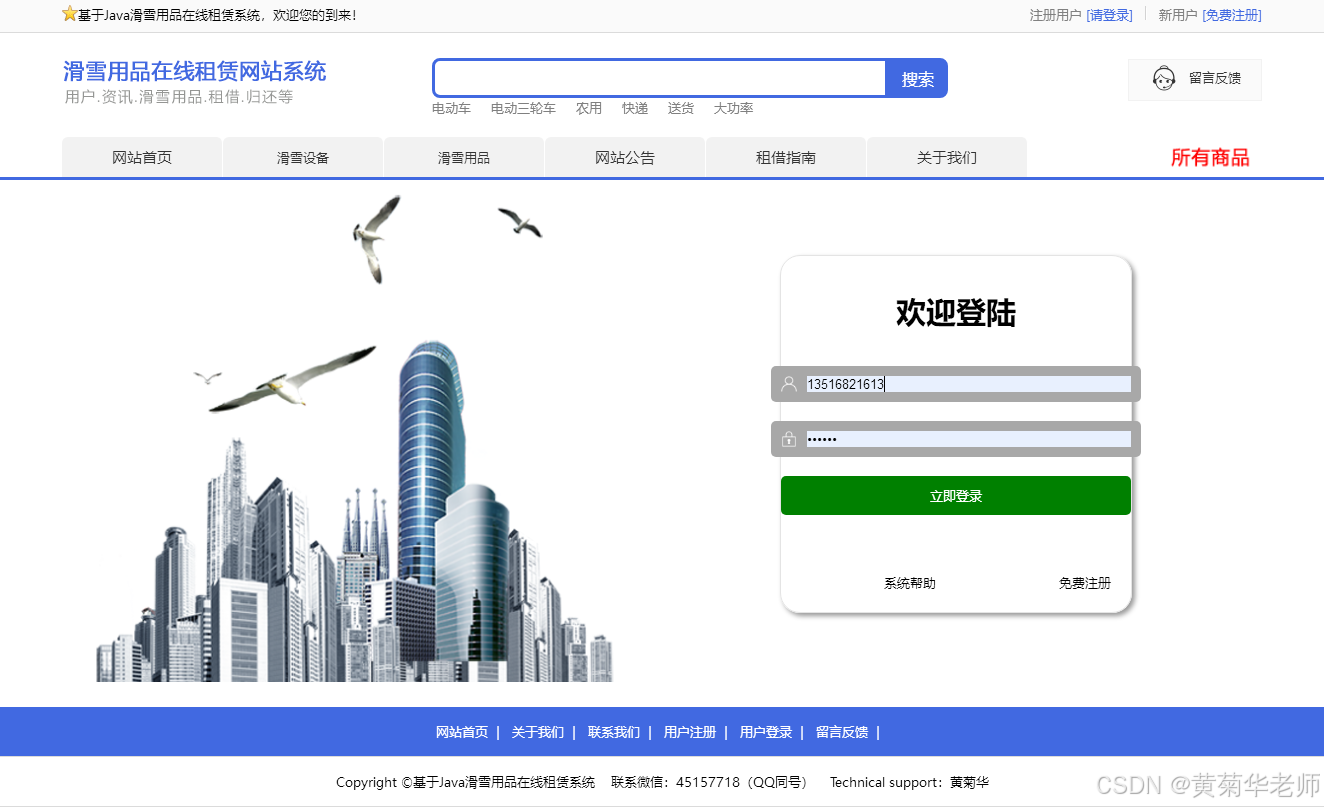This screenshot has height=807, width=1324.
Task: Click the welcome message in the top bar
Action: (217, 15)
